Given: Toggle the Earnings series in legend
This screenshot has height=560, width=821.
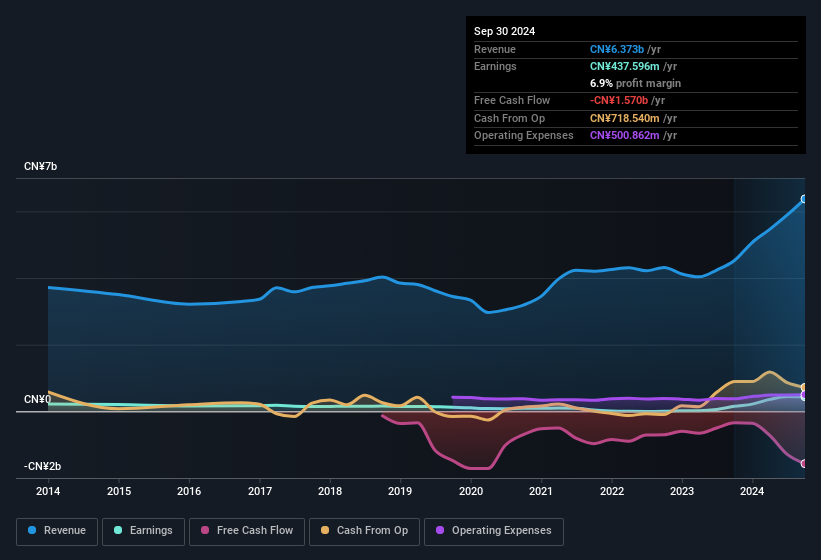Looking at the screenshot, I should click(x=144, y=531).
